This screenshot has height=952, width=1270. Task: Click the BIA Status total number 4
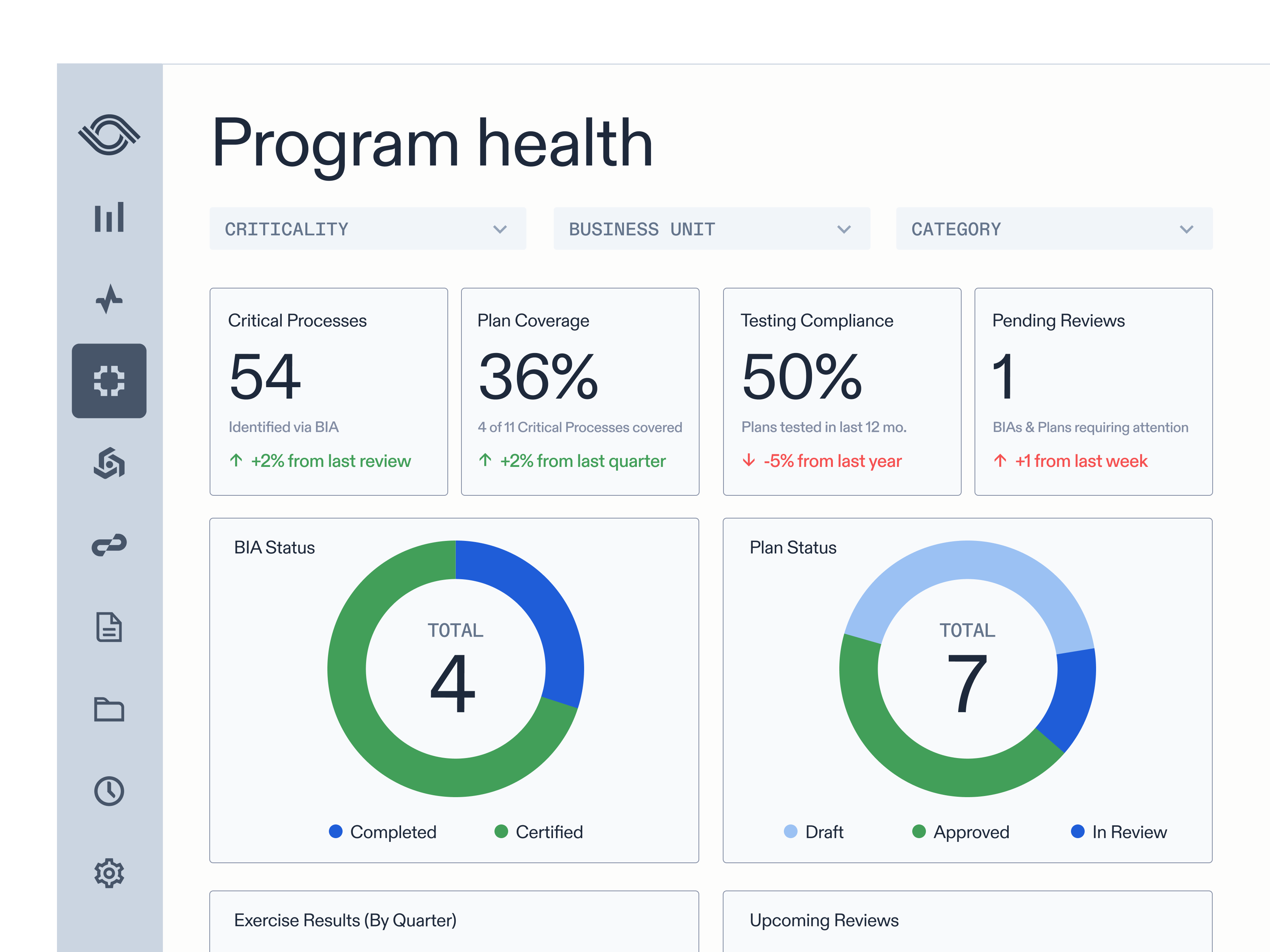pos(453,684)
